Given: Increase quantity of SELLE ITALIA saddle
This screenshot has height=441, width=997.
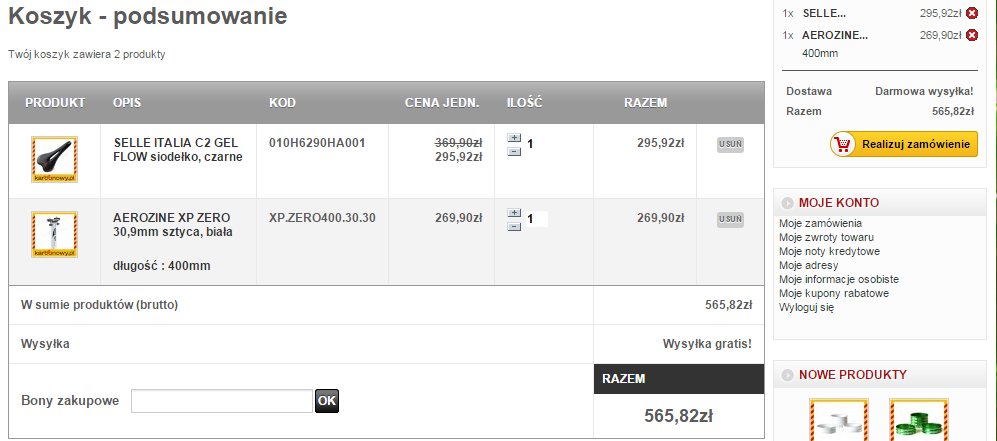Looking at the screenshot, I should pos(514,138).
